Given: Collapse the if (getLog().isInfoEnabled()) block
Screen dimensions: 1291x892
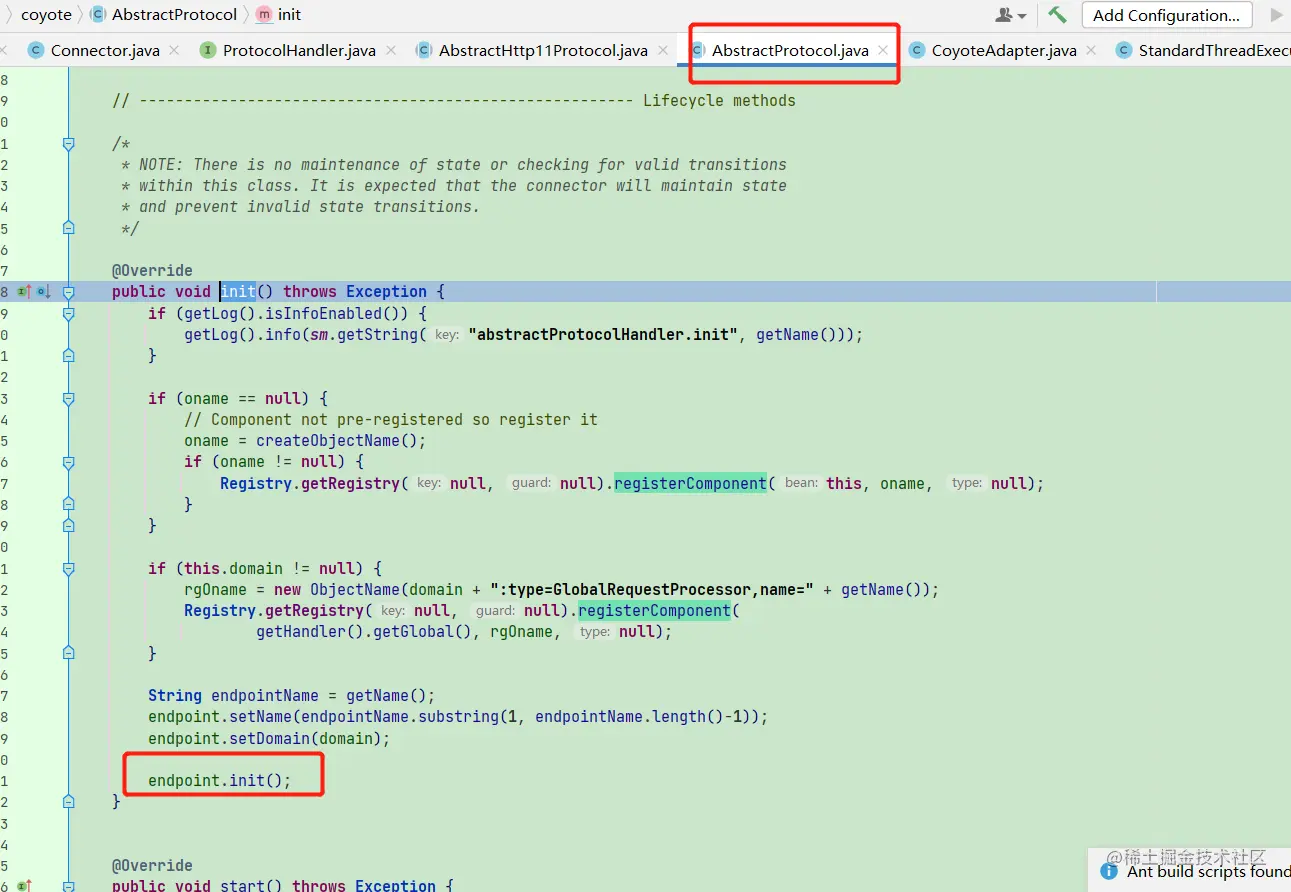Looking at the screenshot, I should (68, 313).
